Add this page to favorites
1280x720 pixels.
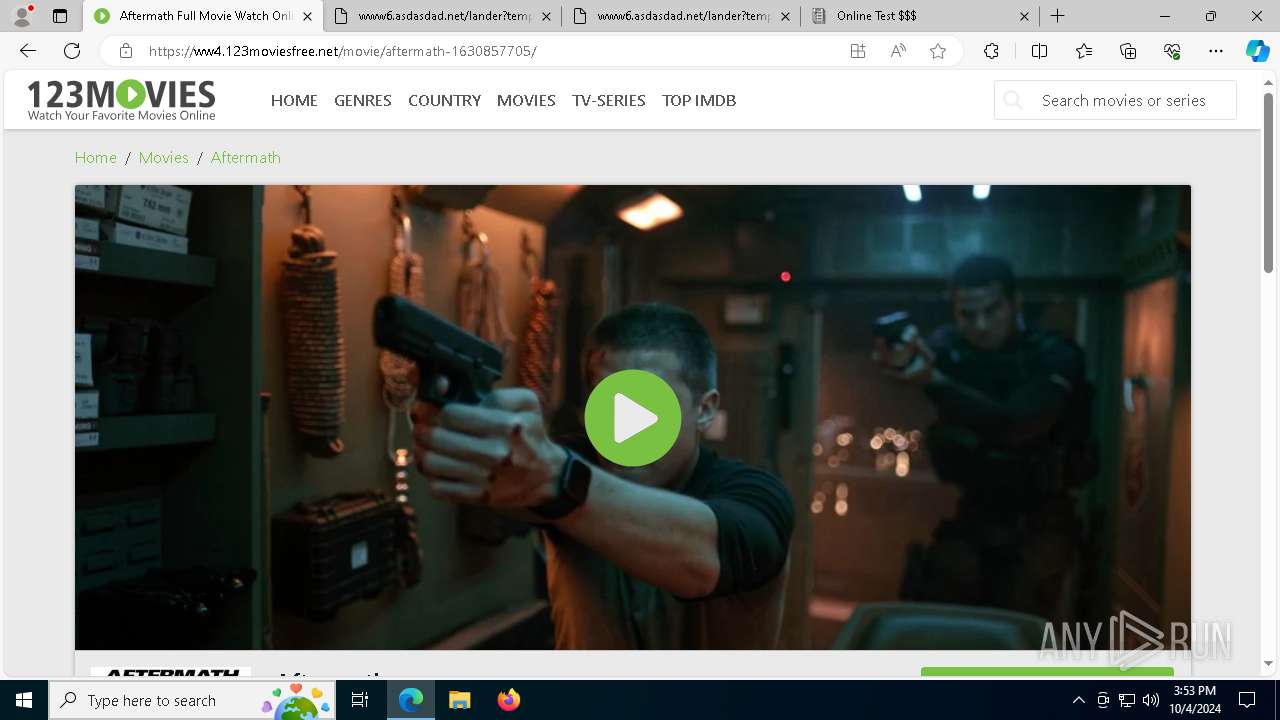click(938, 51)
